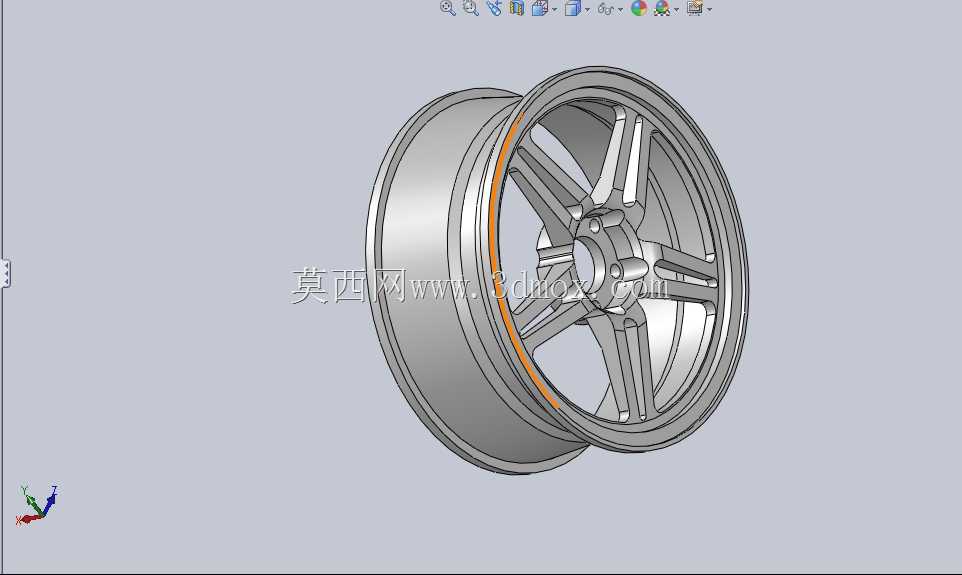
Task: Open the Hide/Show Items dropdown arrow
Action: 620,9
